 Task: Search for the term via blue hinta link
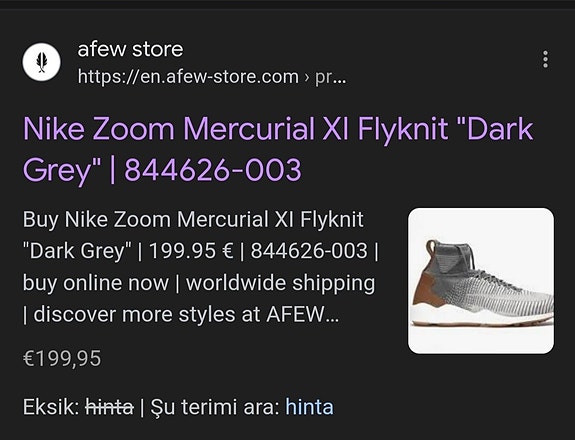point(310,407)
